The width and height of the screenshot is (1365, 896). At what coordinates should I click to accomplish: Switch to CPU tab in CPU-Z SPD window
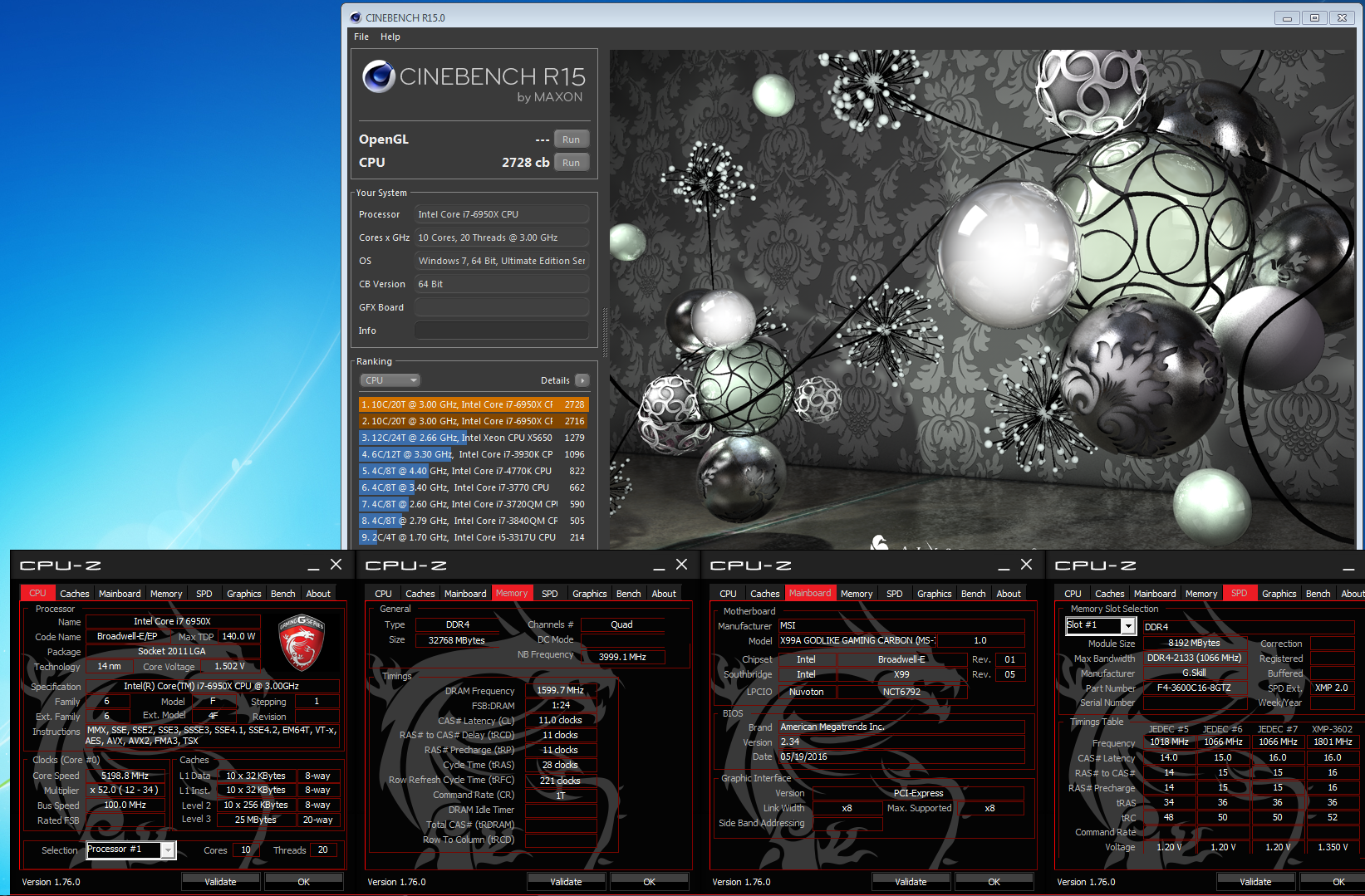[x=1073, y=594]
